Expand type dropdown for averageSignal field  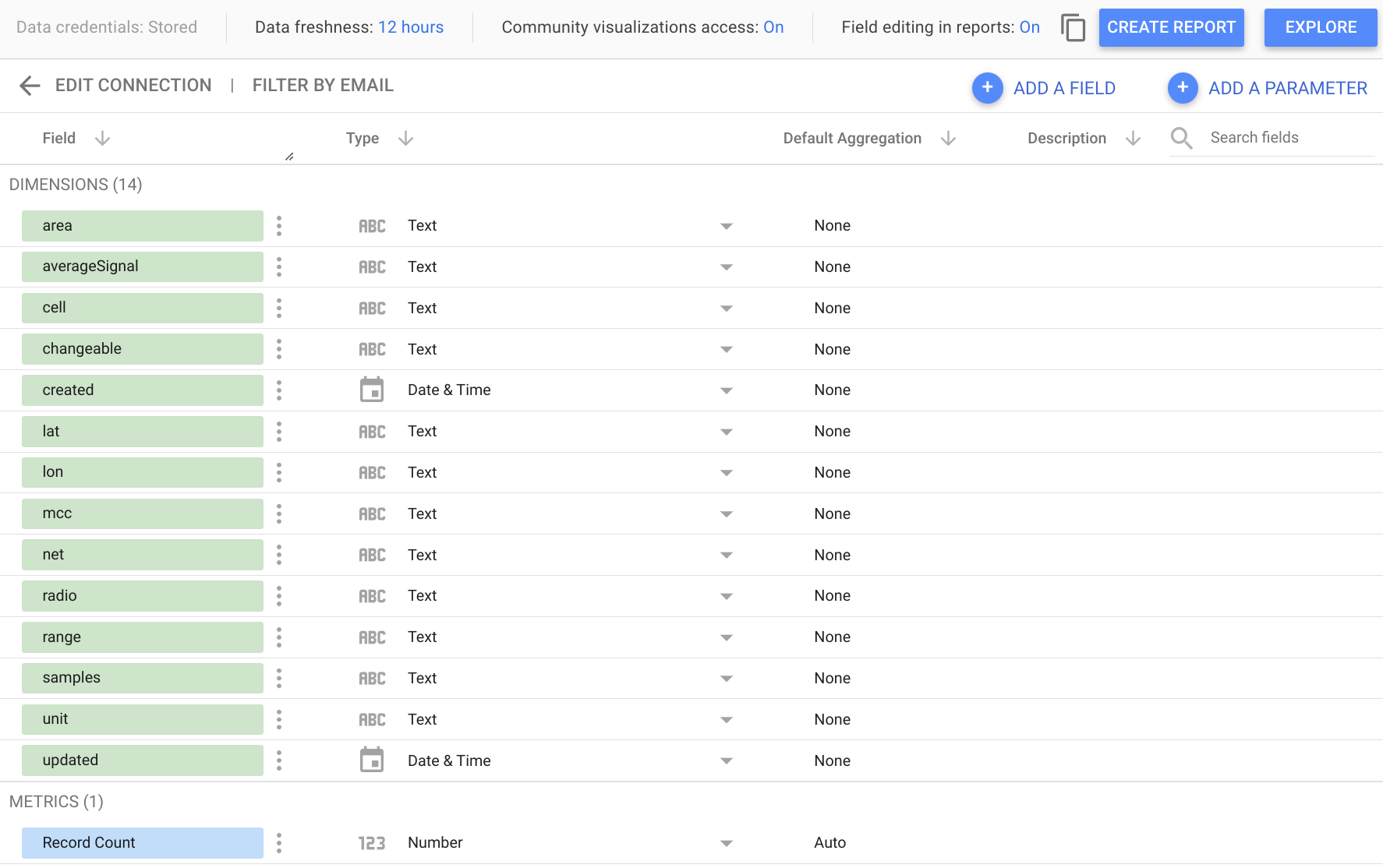726,267
